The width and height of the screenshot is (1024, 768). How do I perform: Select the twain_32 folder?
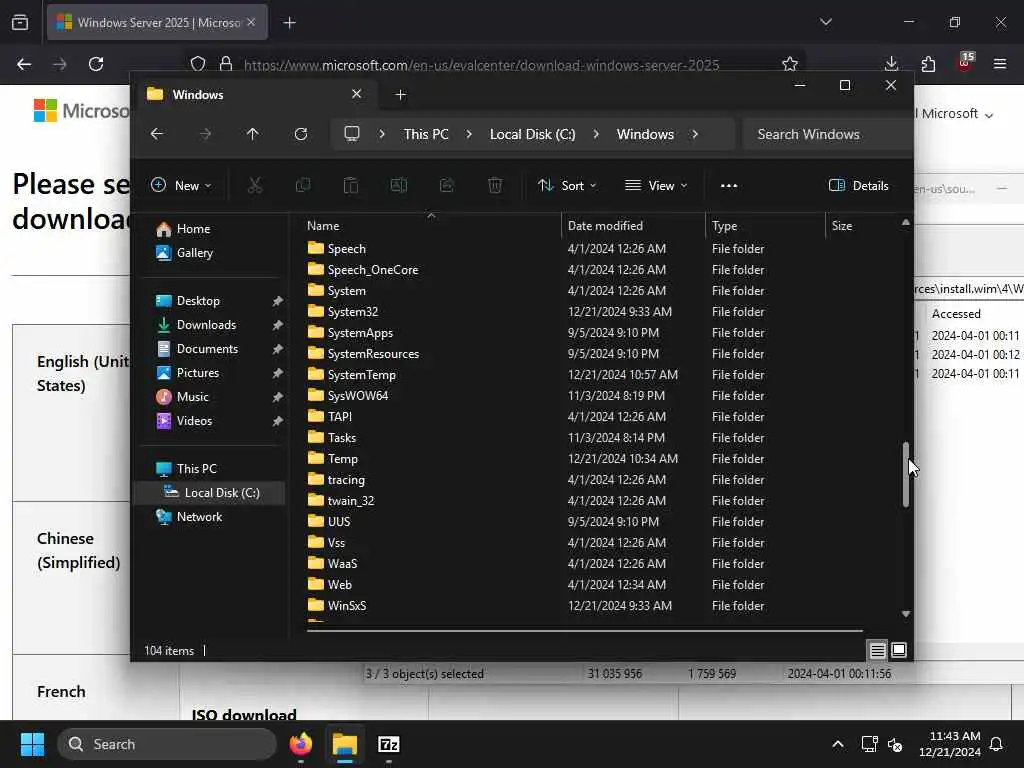pos(351,500)
